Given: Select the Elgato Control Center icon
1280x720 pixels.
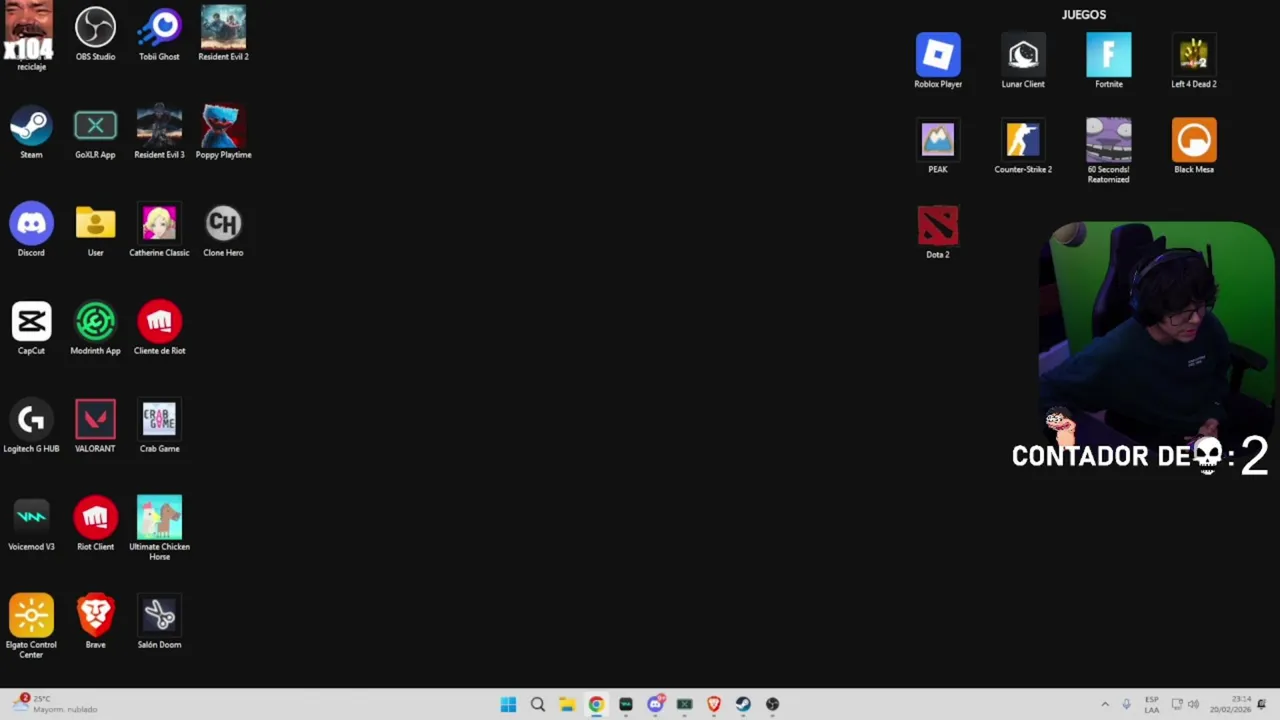Looking at the screenshot, I should click(31, 626).
